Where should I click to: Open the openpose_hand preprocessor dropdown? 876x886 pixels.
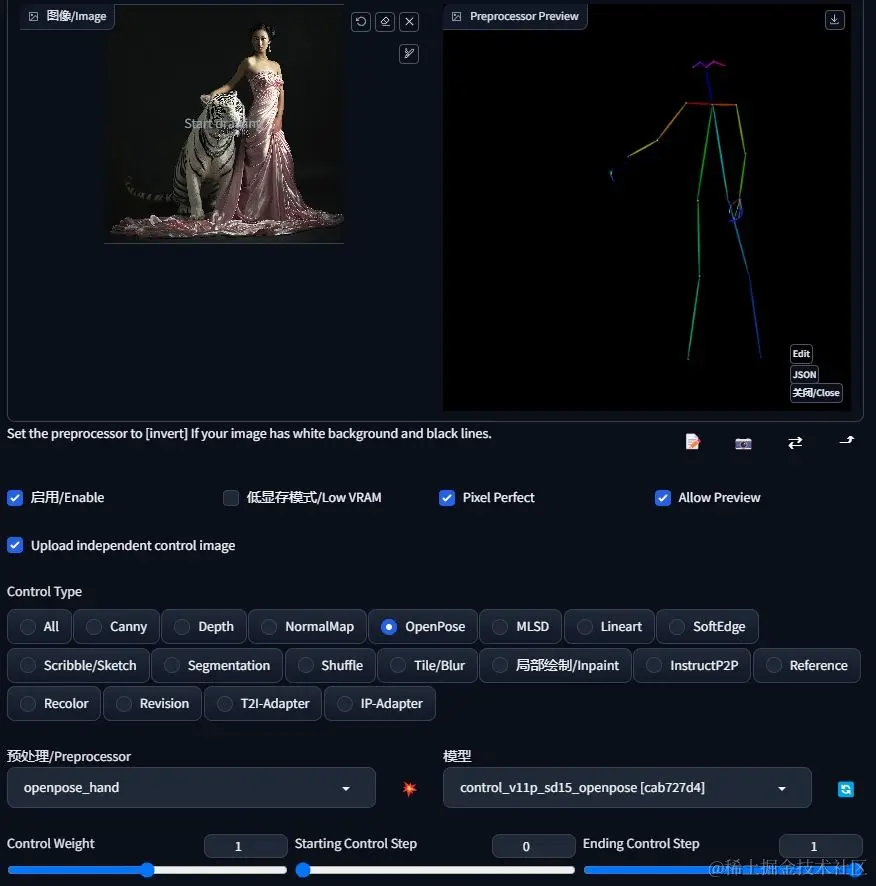[x=191, y=788]
